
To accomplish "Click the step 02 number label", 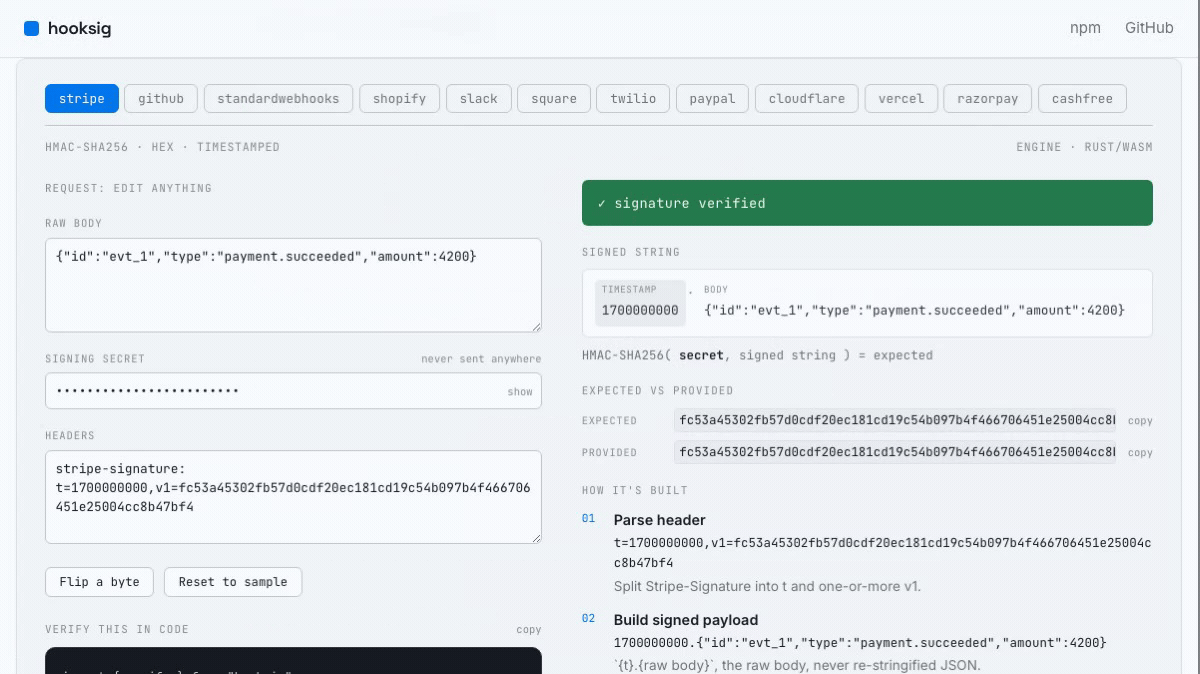I will (588, 619).
